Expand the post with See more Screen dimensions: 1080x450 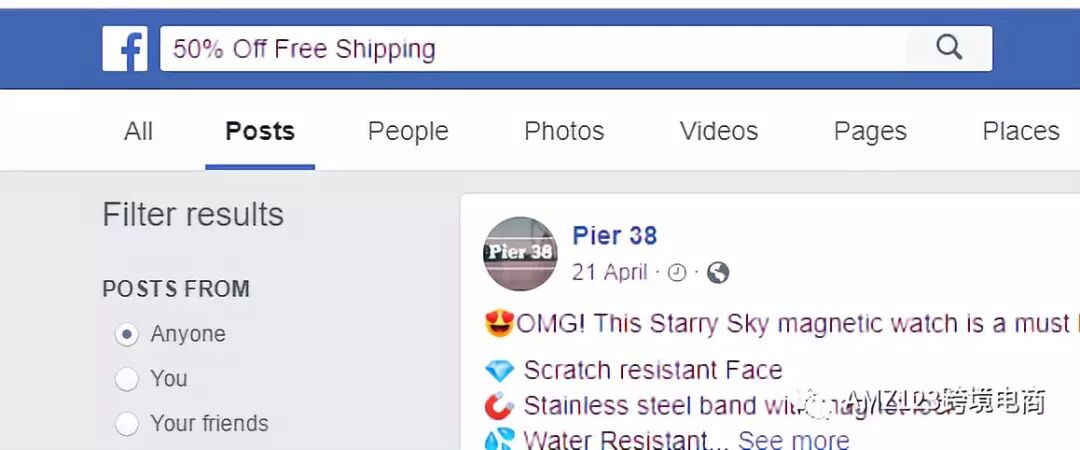[x=793, y=440]
